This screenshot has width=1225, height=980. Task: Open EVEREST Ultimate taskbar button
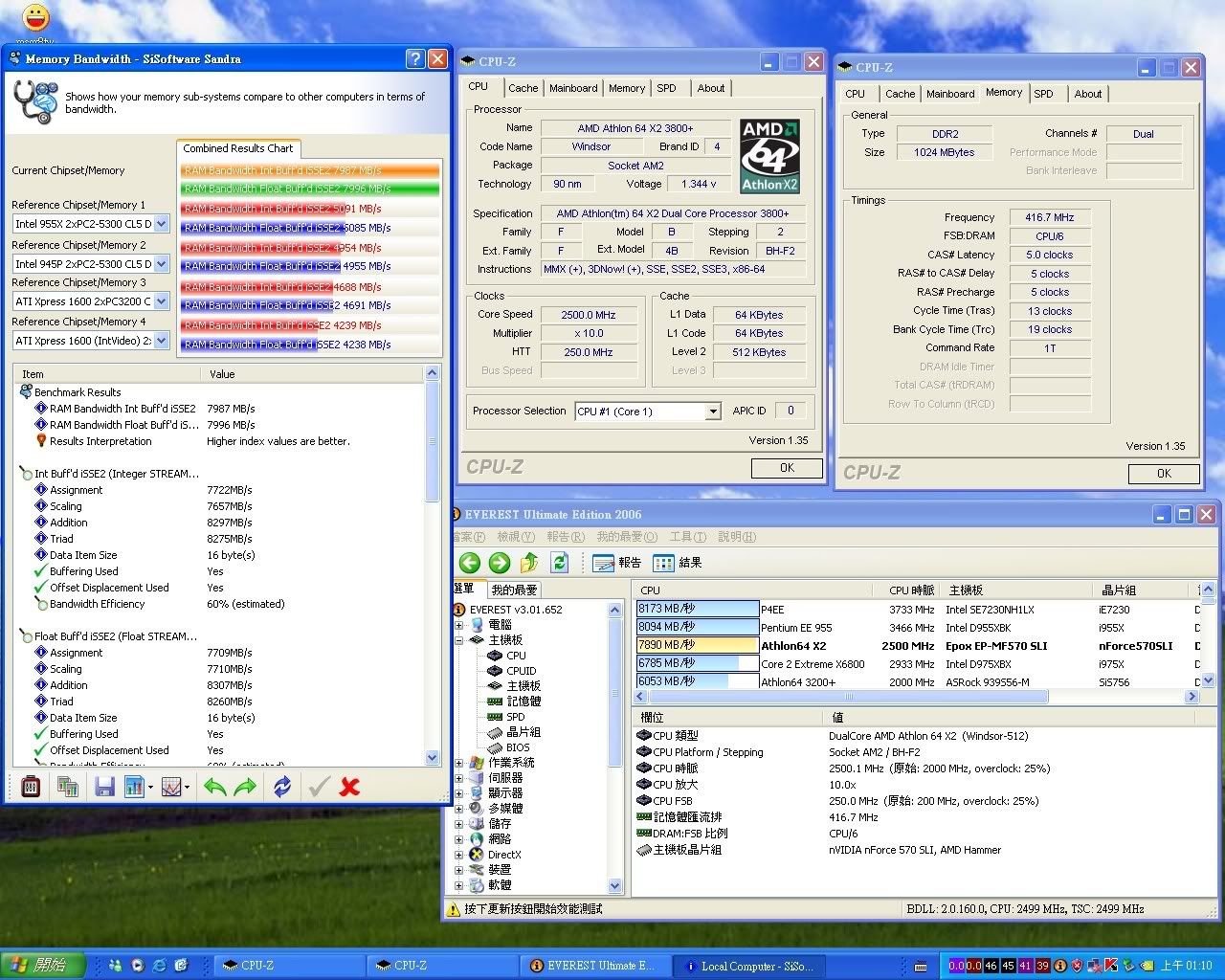(593, 966)
